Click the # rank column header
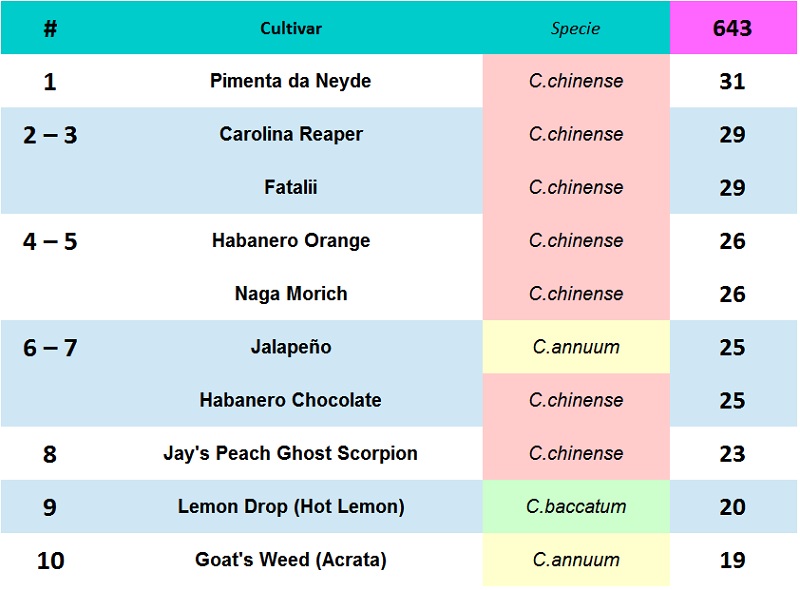Screen dimensions: 800x590 pyautogui.click(x=50, y=28)
